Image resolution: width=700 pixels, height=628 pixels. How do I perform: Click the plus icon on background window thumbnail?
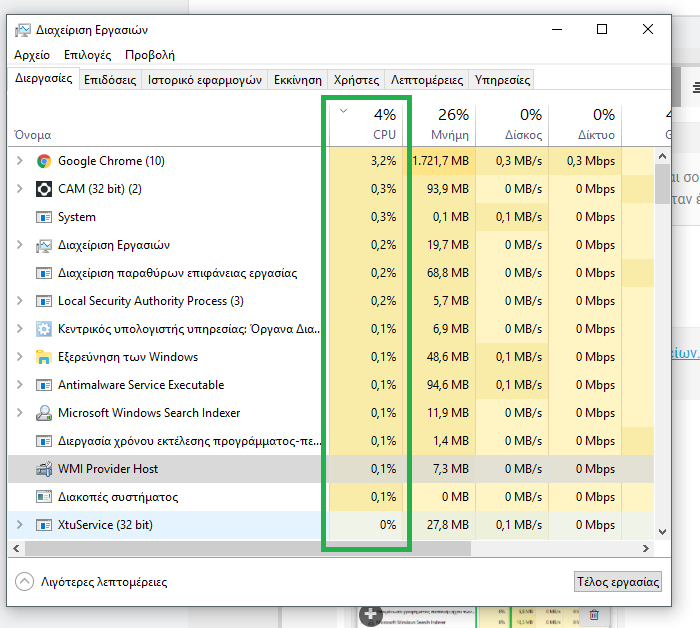pyautogui.click(x=370, y=615)
